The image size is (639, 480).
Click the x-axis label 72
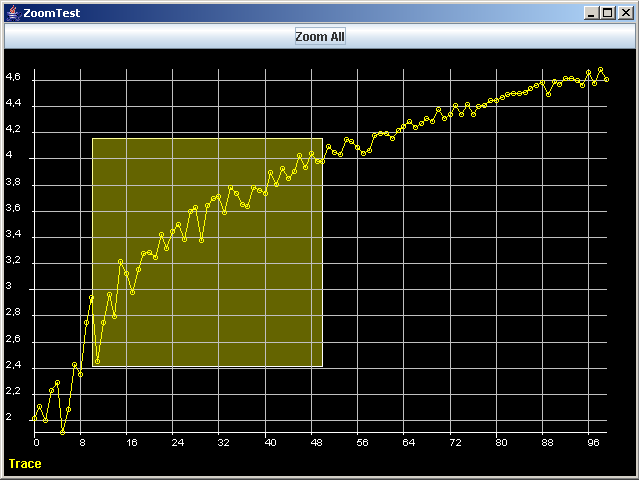[455, 442]
